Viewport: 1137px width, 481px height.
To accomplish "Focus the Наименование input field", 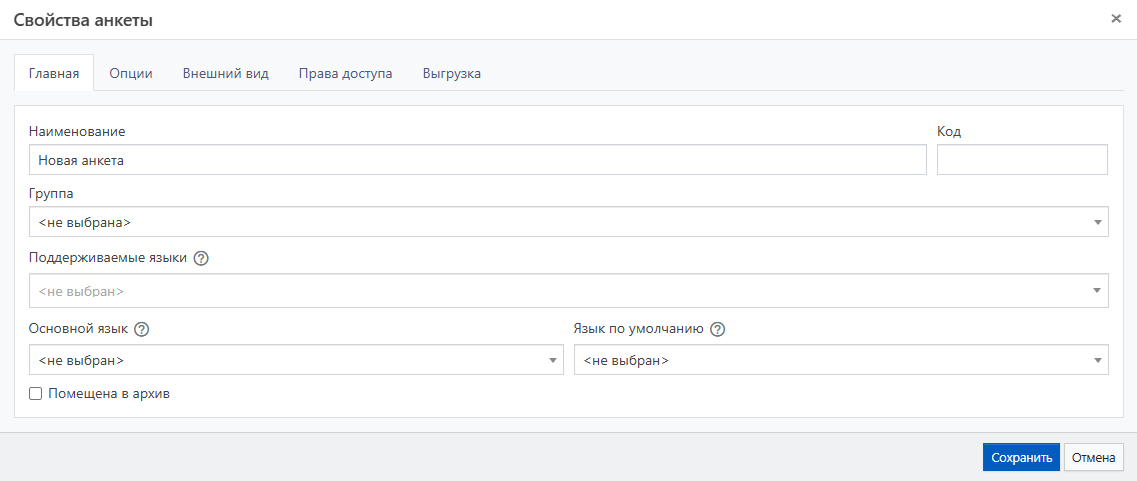I will (x=478, y=160).
